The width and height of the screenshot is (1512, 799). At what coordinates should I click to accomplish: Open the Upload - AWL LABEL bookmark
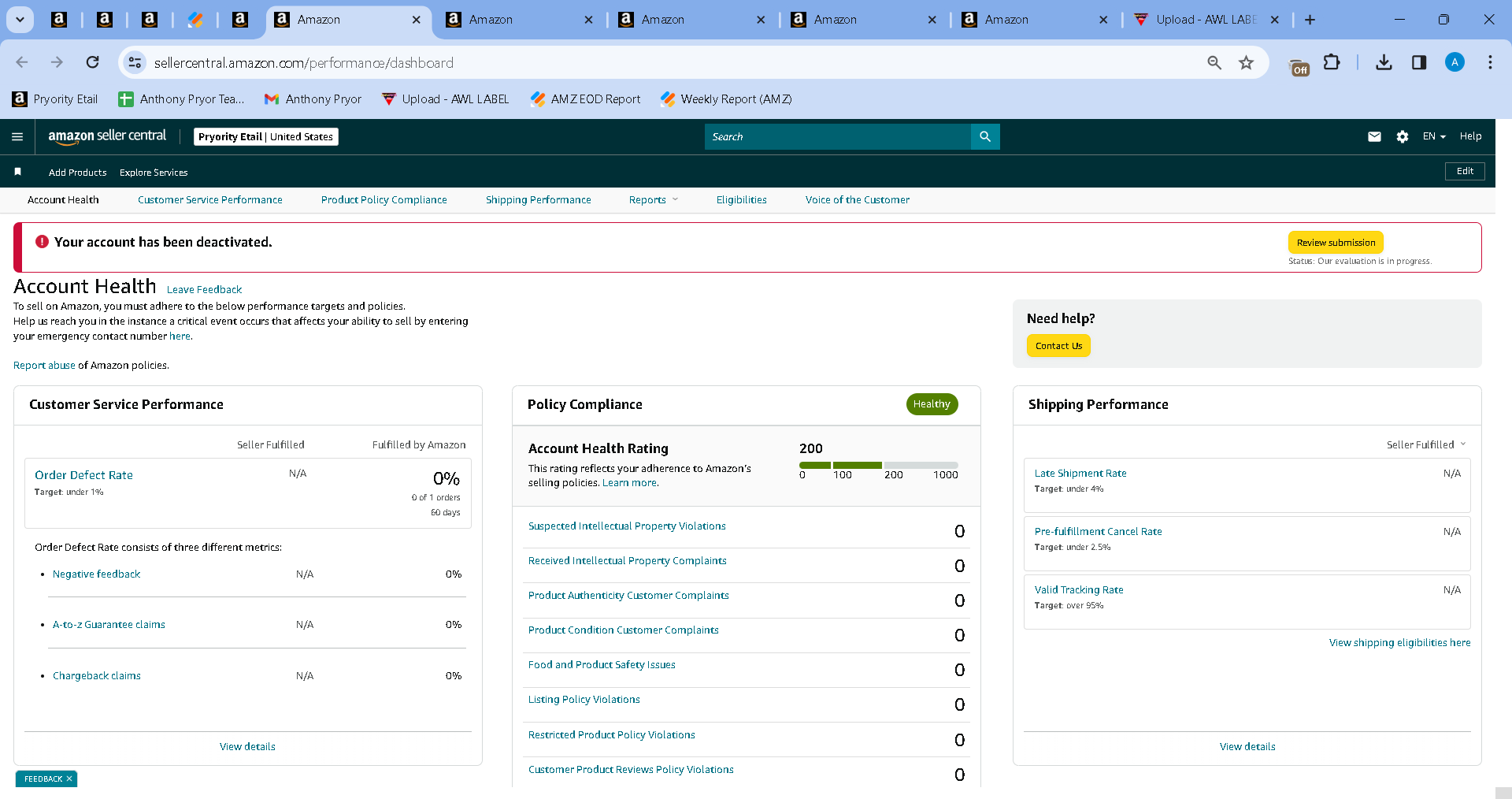[446, 99]
